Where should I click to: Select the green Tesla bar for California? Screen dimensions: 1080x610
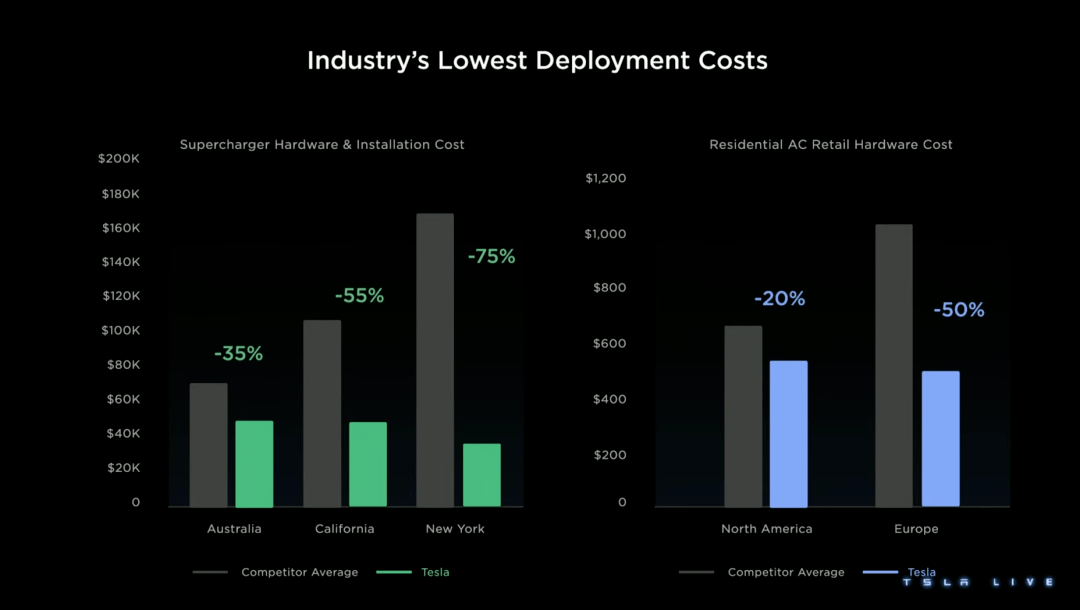coord(368,465)
